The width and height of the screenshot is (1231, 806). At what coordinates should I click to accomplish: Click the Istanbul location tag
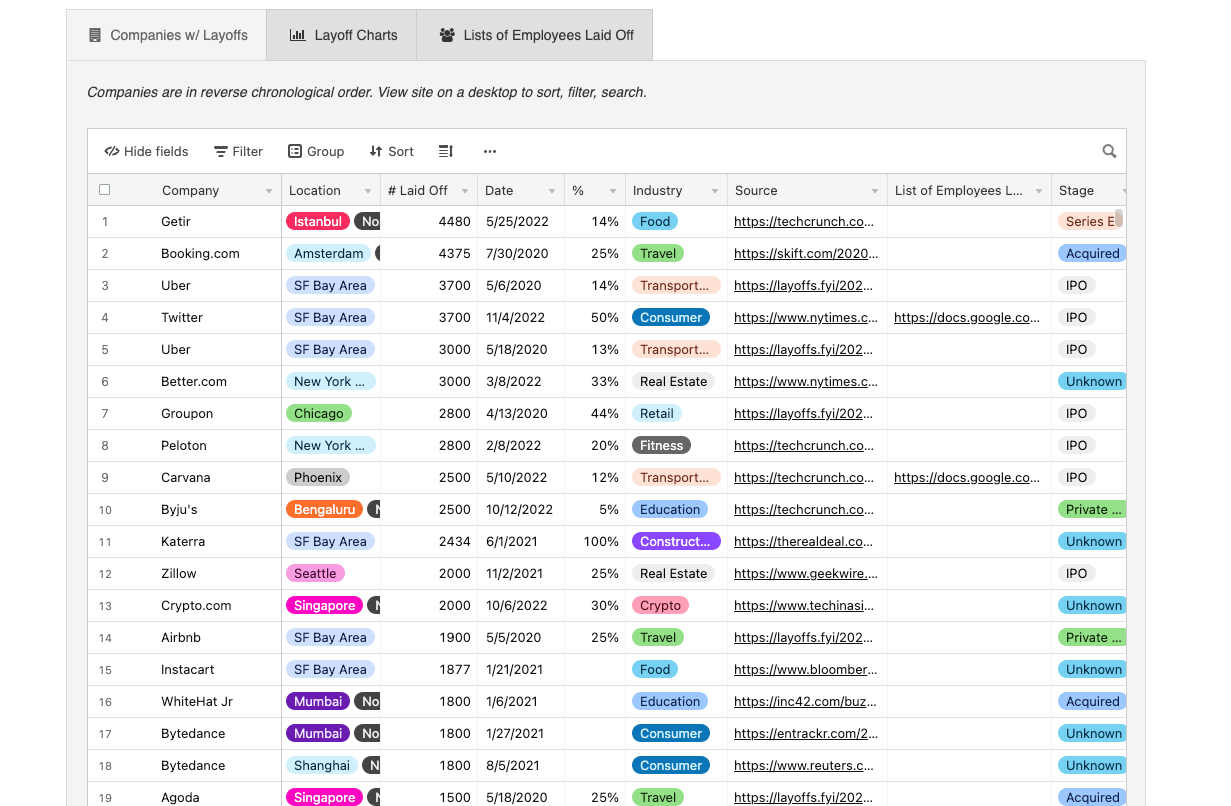tap(318, 222)
